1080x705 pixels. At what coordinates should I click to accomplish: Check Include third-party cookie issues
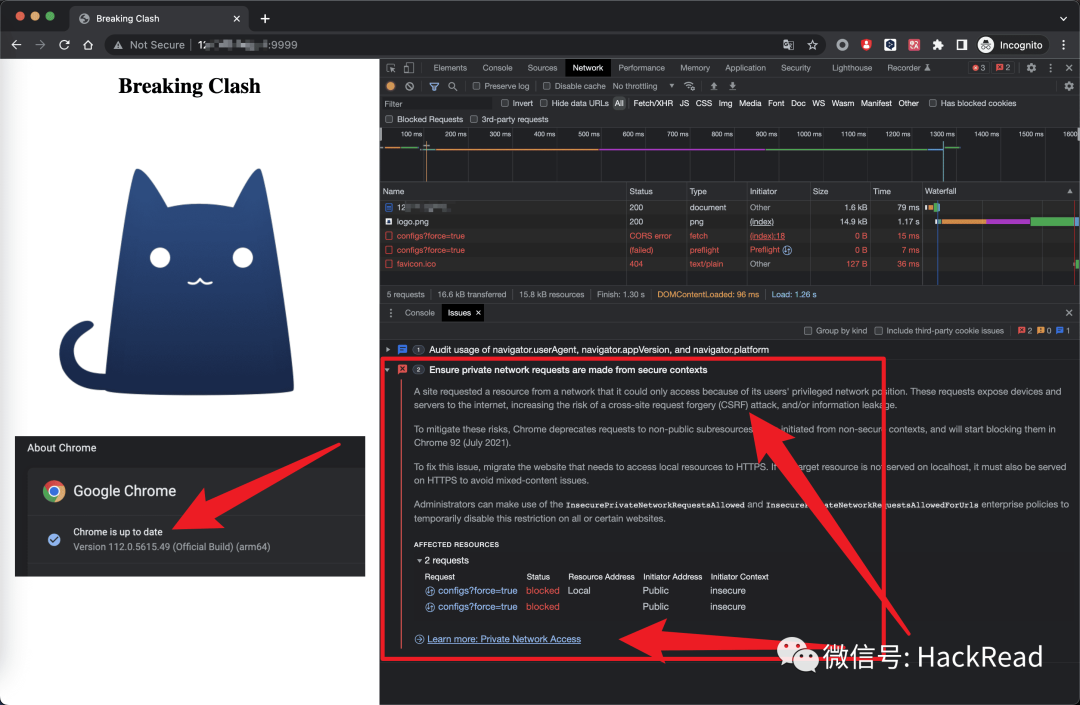pos(878,331)
